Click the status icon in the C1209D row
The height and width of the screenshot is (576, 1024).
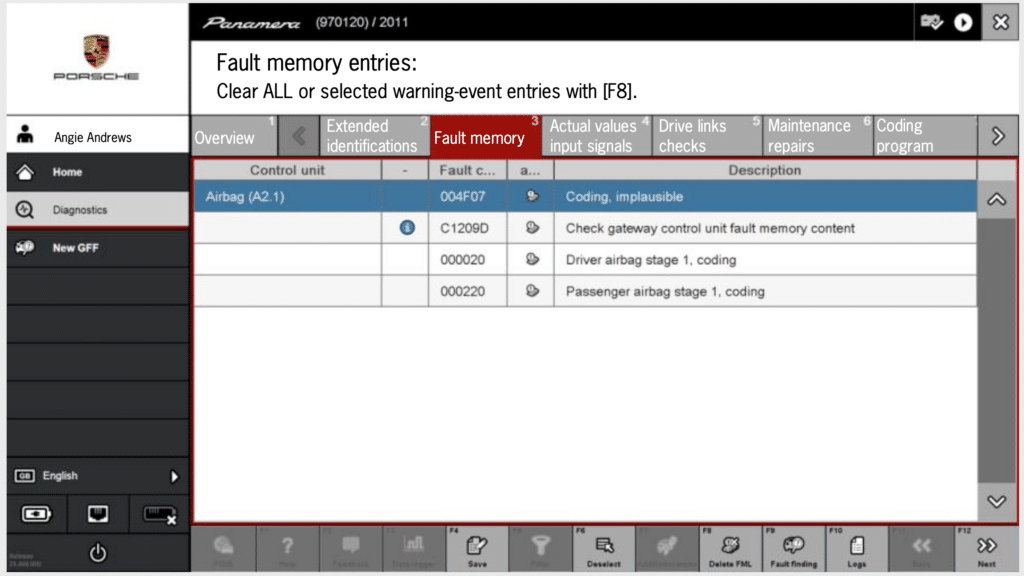point(532,227)
